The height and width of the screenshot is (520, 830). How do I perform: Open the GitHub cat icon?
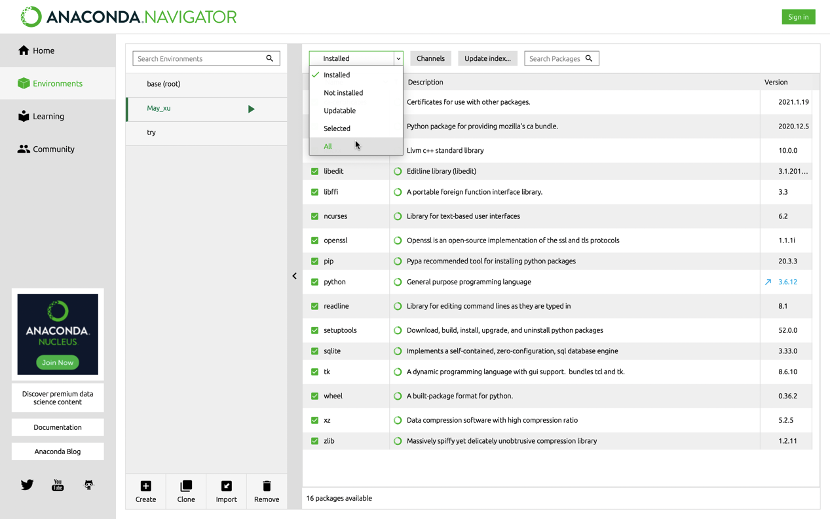[x=89, y=485]
